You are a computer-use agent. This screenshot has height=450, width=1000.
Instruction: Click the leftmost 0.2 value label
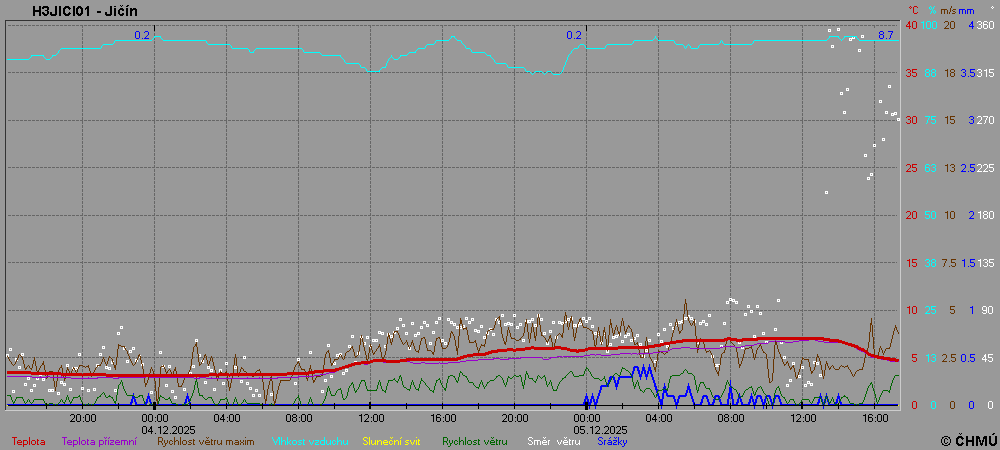pos(142,35)
